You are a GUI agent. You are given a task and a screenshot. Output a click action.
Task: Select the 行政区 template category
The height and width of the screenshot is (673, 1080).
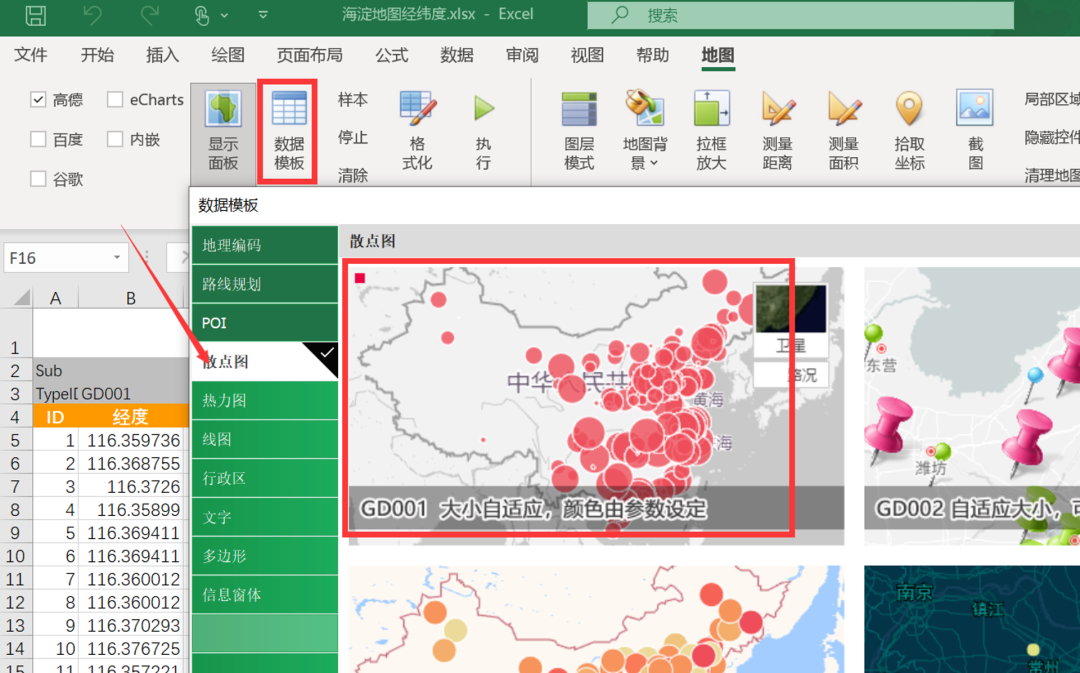tap(264, 478)
